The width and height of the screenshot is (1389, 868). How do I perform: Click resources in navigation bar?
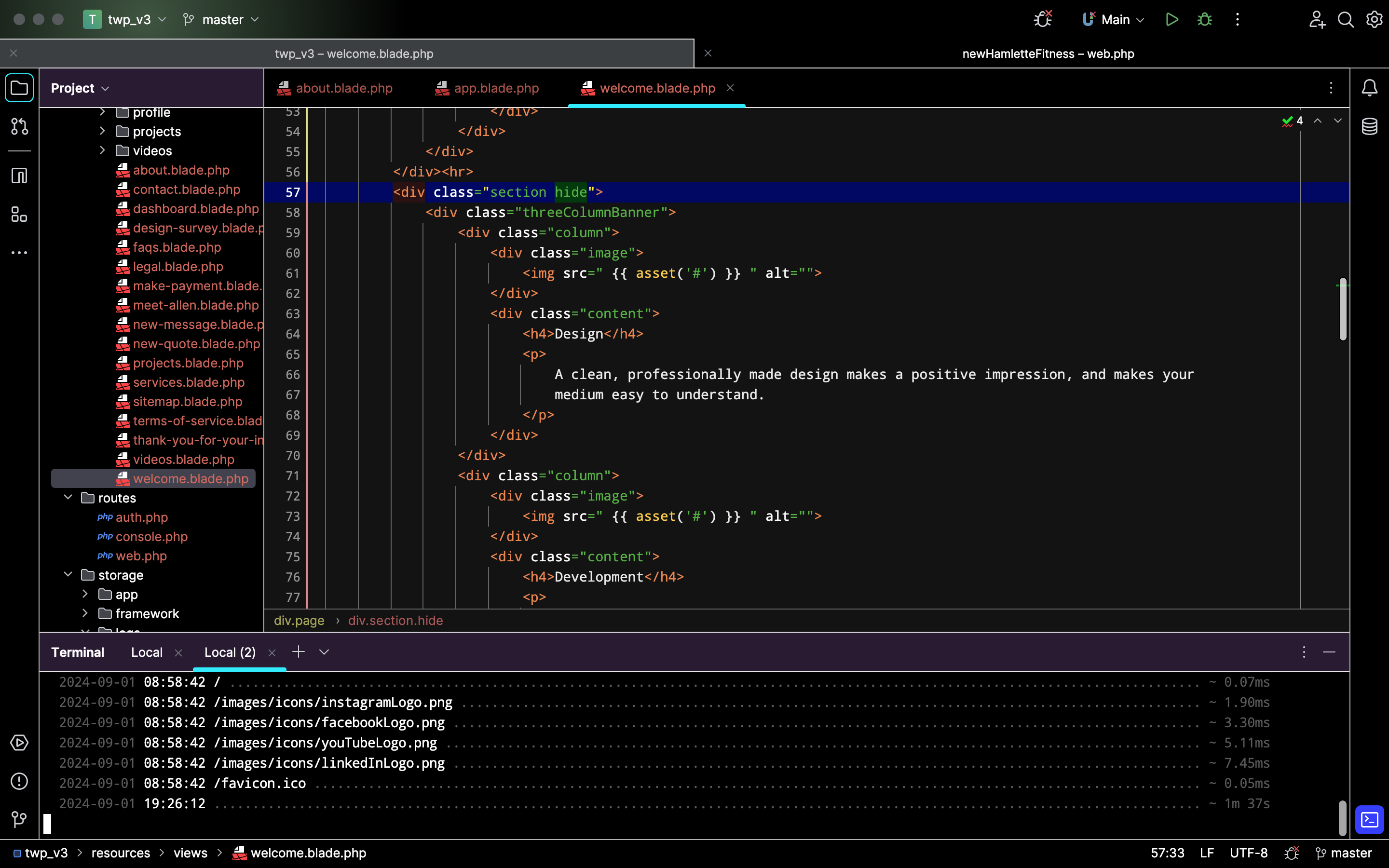(x=121, y=853)
